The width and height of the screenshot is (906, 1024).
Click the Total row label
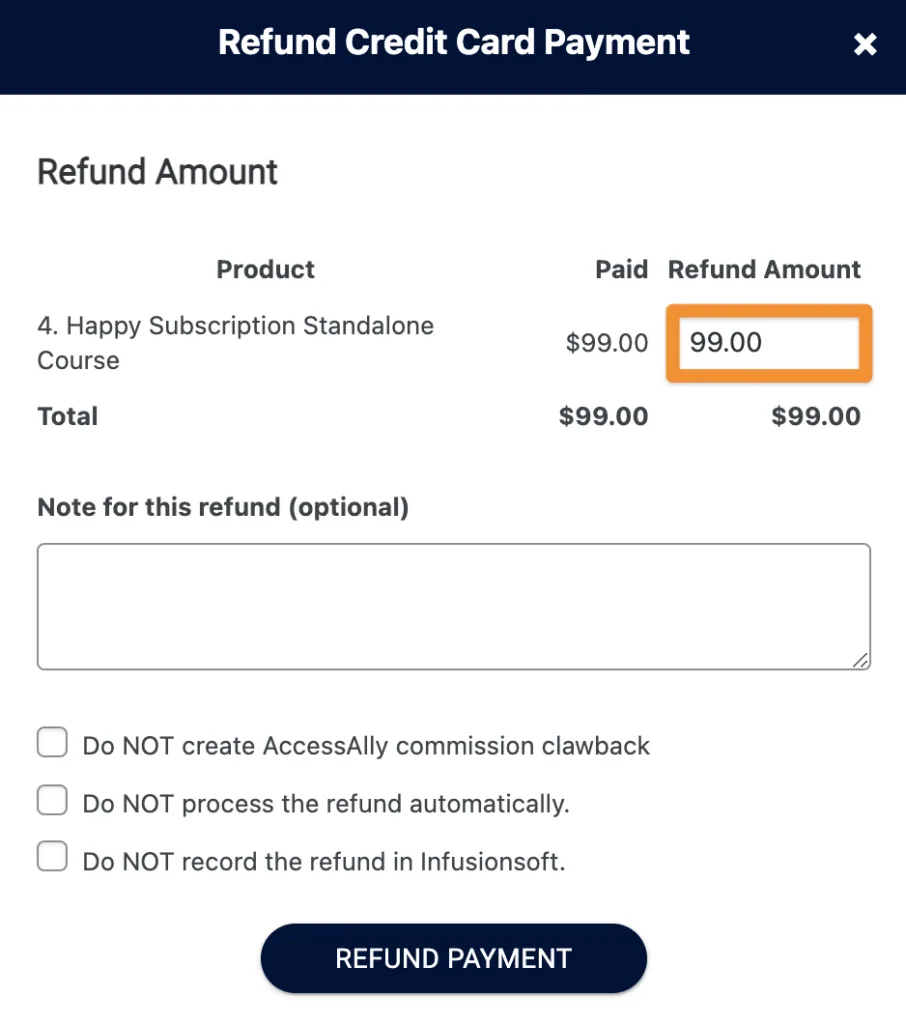pyautogui.click(x=67, y=416)
